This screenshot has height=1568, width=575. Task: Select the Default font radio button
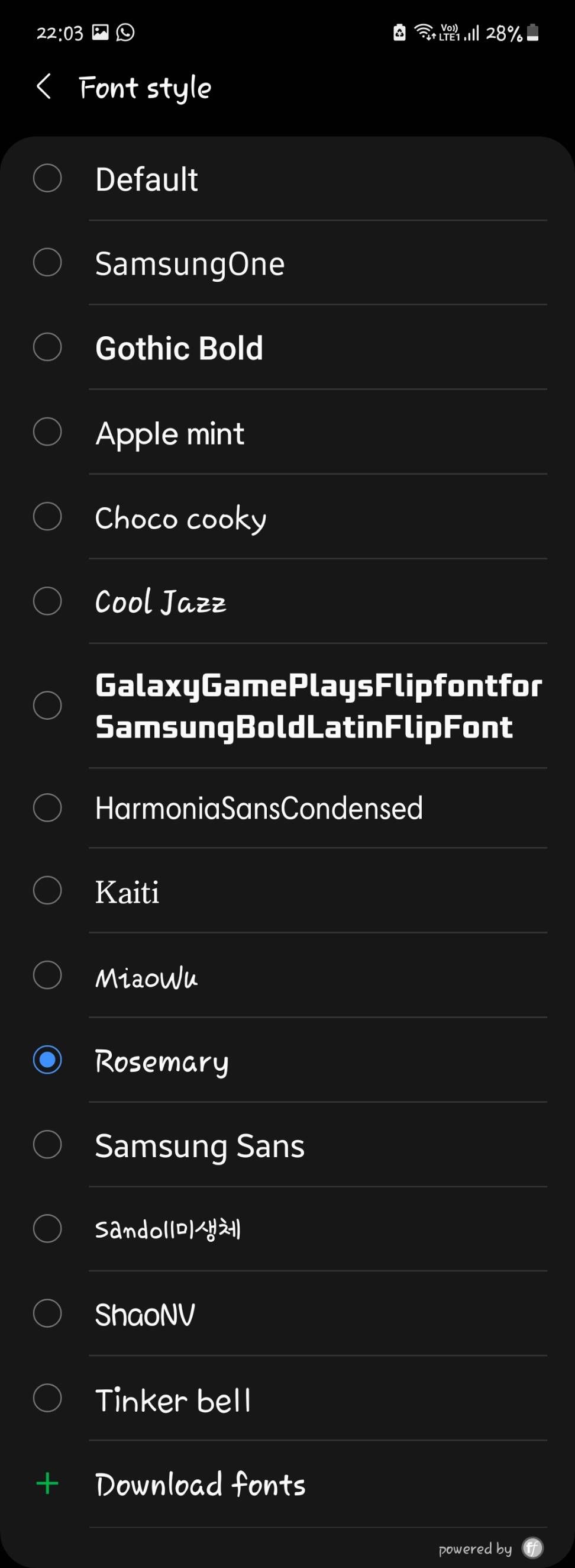[x=47, y=178]
